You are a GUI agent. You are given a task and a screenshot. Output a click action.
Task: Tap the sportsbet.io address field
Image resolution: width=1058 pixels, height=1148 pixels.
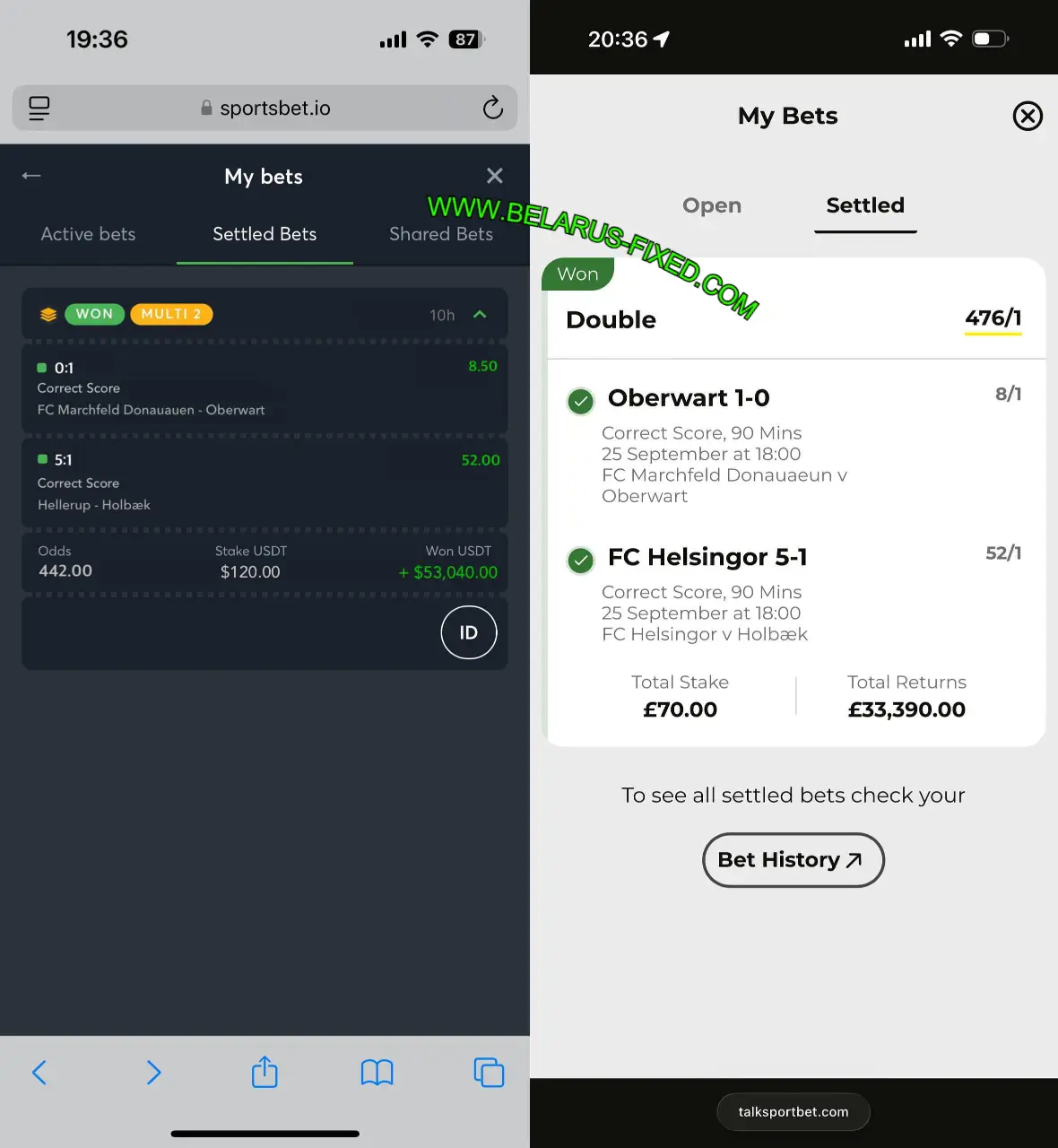(x=264, y=108)
